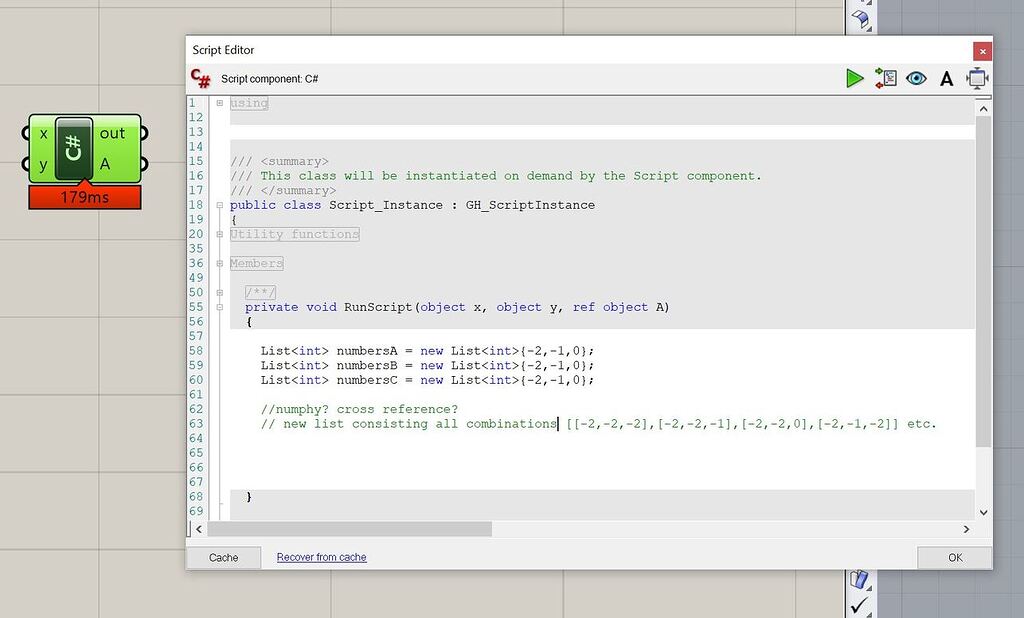Viewport: 1024px width, 618px height.
Task: Click the C# script component icon in the header
Action: tap(199, 78)
